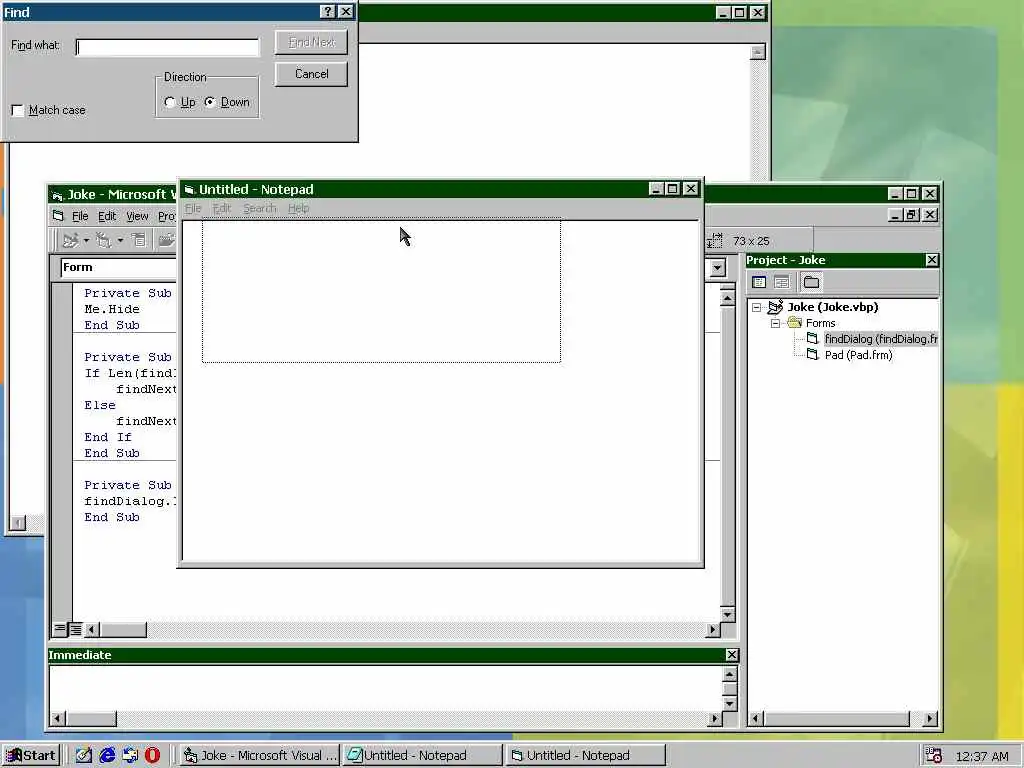Switch to second Untitled - Notepad taskbar button
Screen dimensions: 1024x768
click(586, 756)
